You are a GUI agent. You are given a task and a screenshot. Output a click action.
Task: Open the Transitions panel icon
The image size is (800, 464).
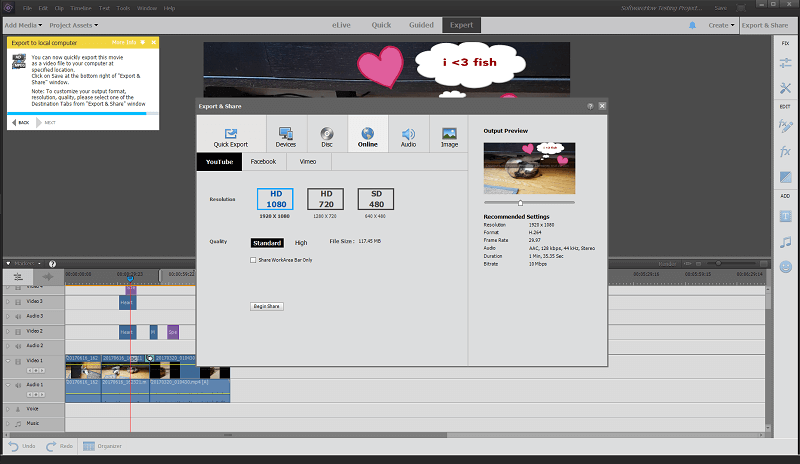[x=785, y=177]
